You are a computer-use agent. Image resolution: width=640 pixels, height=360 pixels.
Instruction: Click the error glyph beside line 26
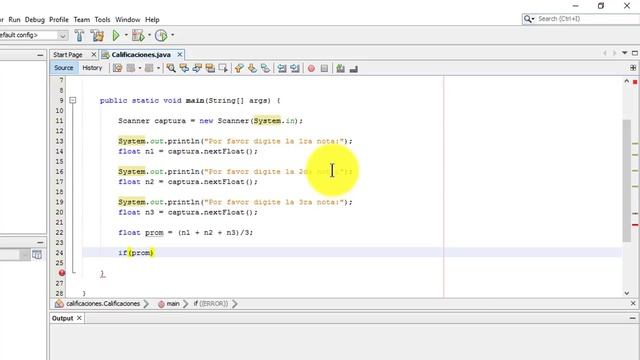click(x=62, y=273)
